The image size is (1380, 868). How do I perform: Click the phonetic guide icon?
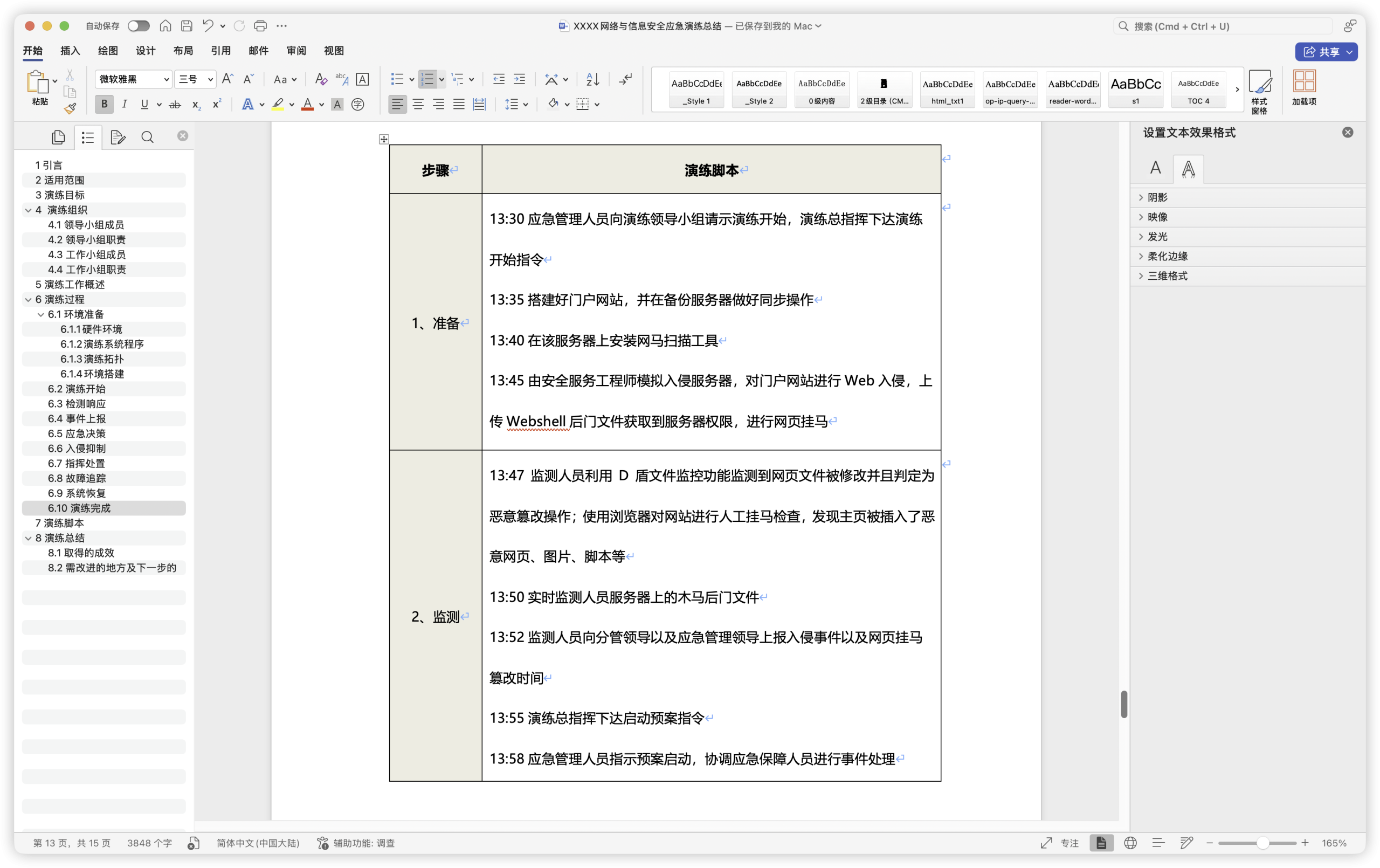pos(342,79)
